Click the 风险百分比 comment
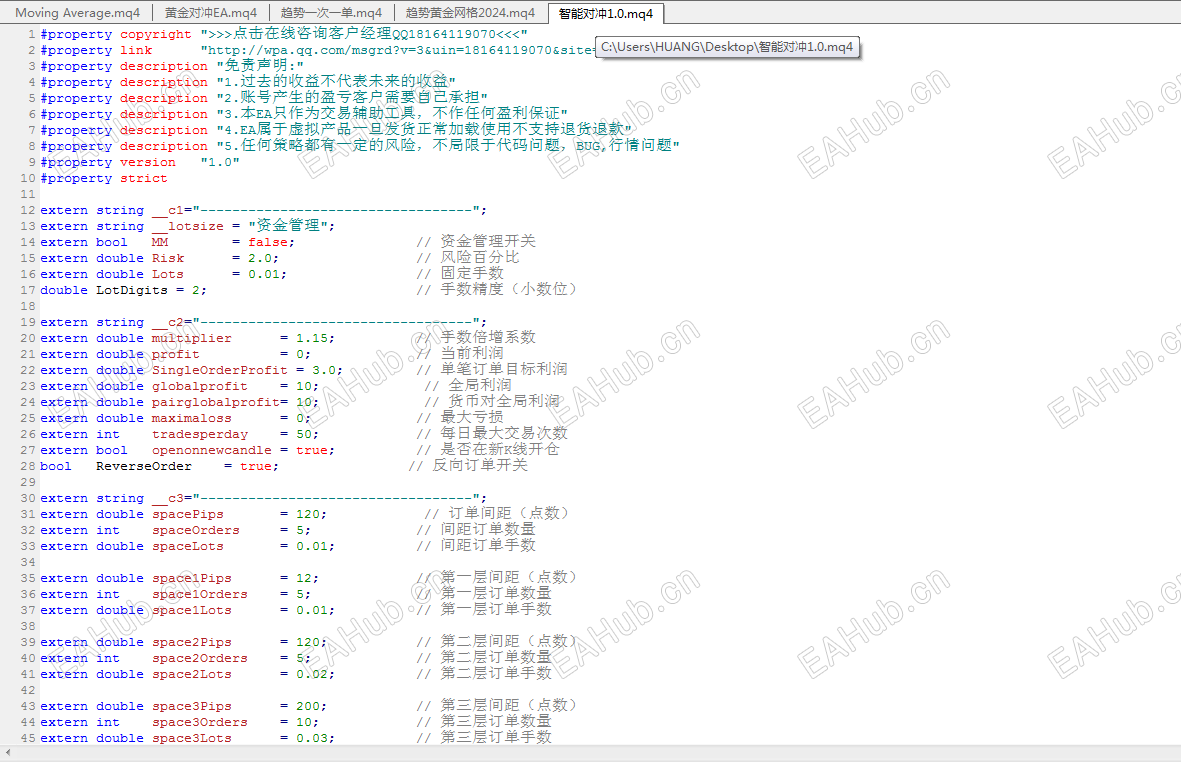 (480, 257)
